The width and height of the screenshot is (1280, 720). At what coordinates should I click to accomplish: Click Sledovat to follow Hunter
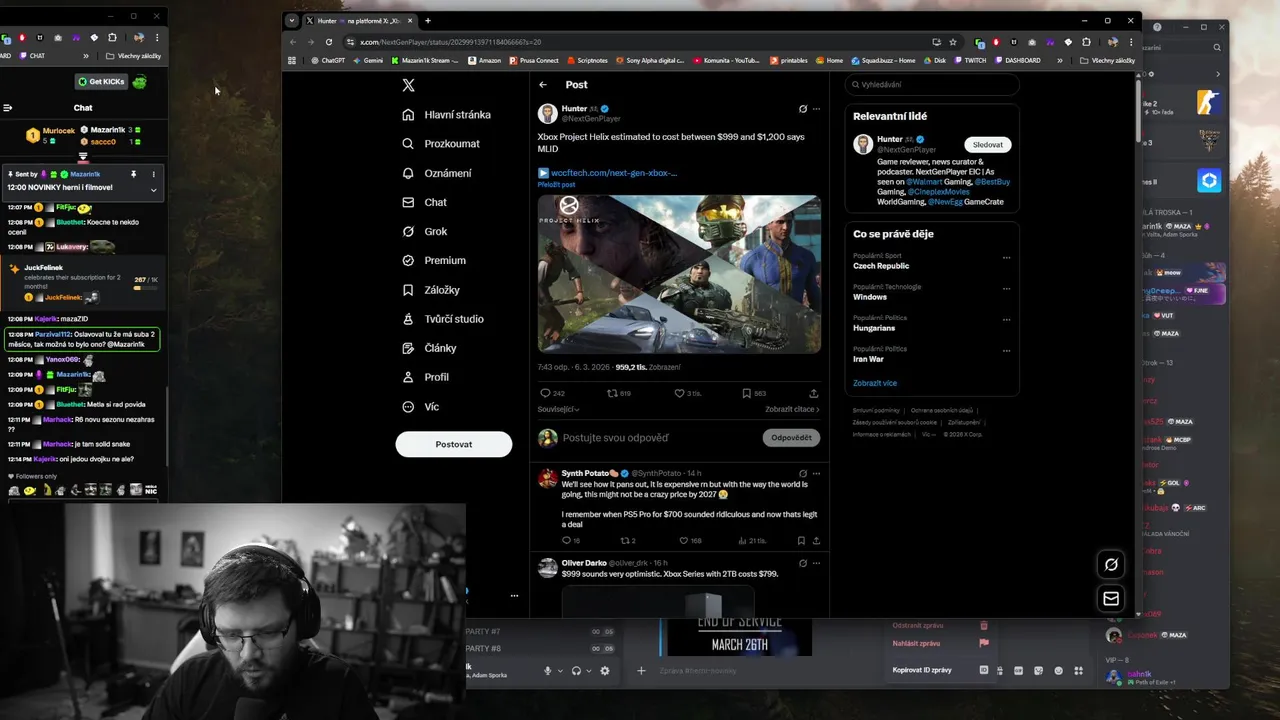tap(987, 145)
